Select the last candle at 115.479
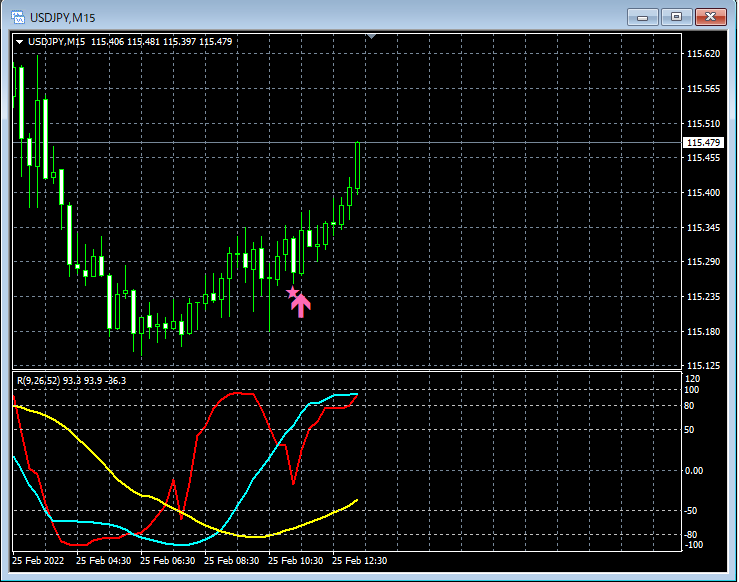 coord(358,166)
